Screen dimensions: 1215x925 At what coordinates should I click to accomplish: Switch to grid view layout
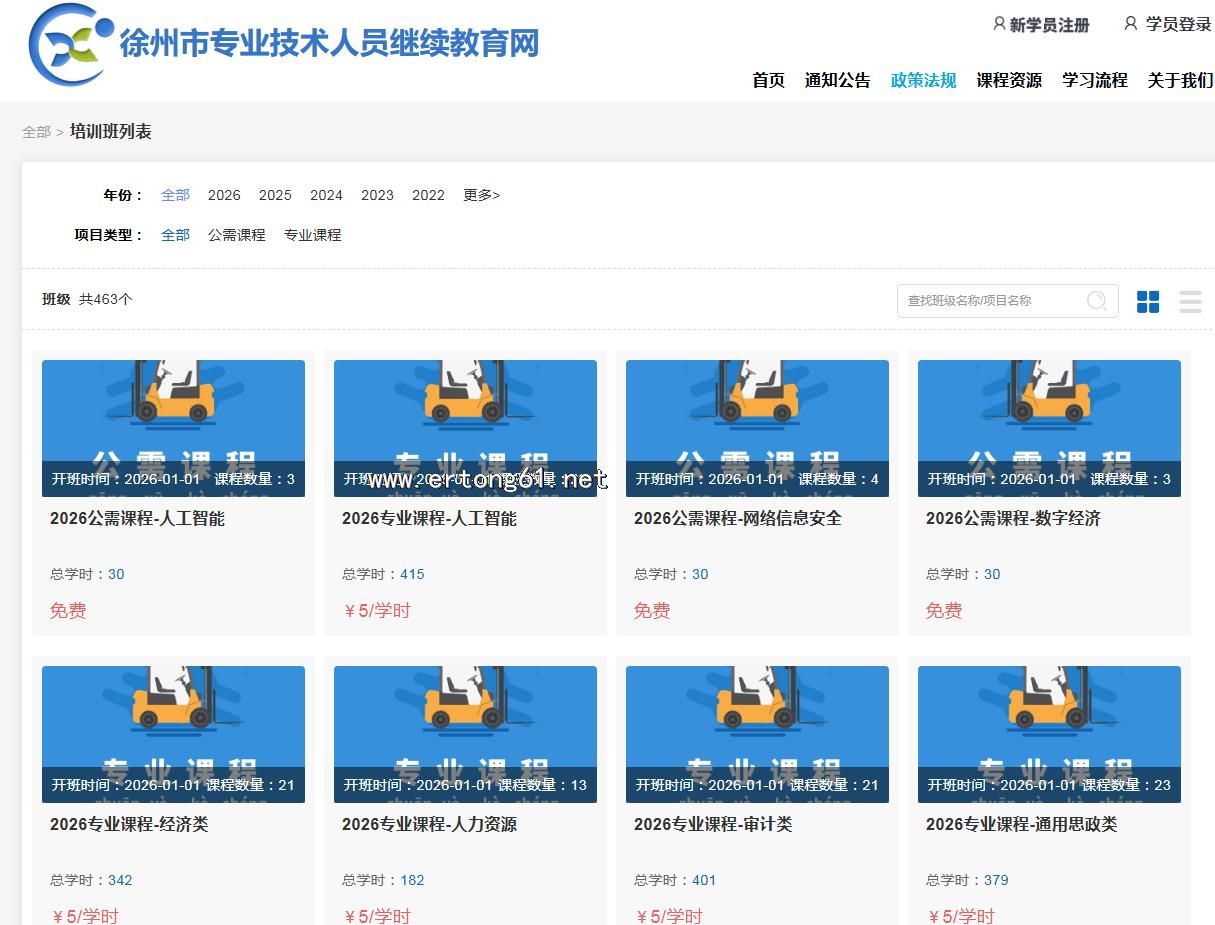(1148, 301)
